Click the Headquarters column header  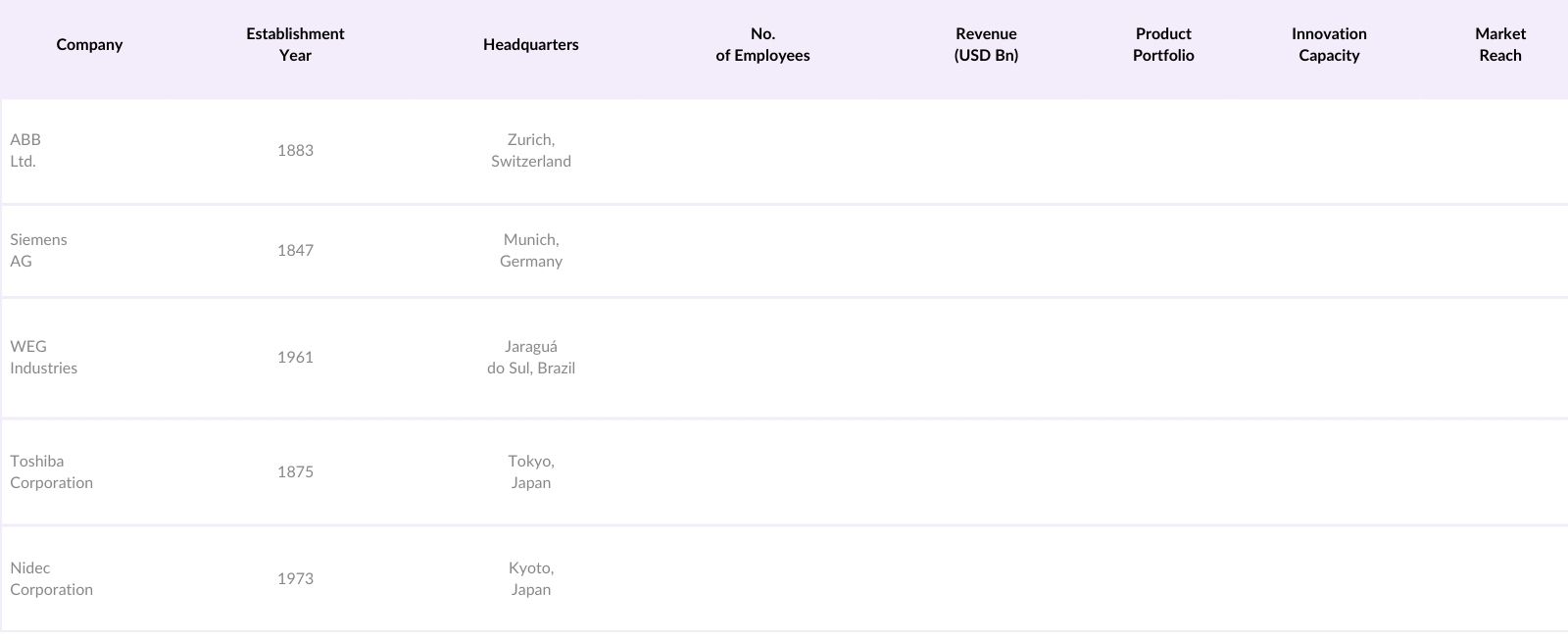coord(530,45)
